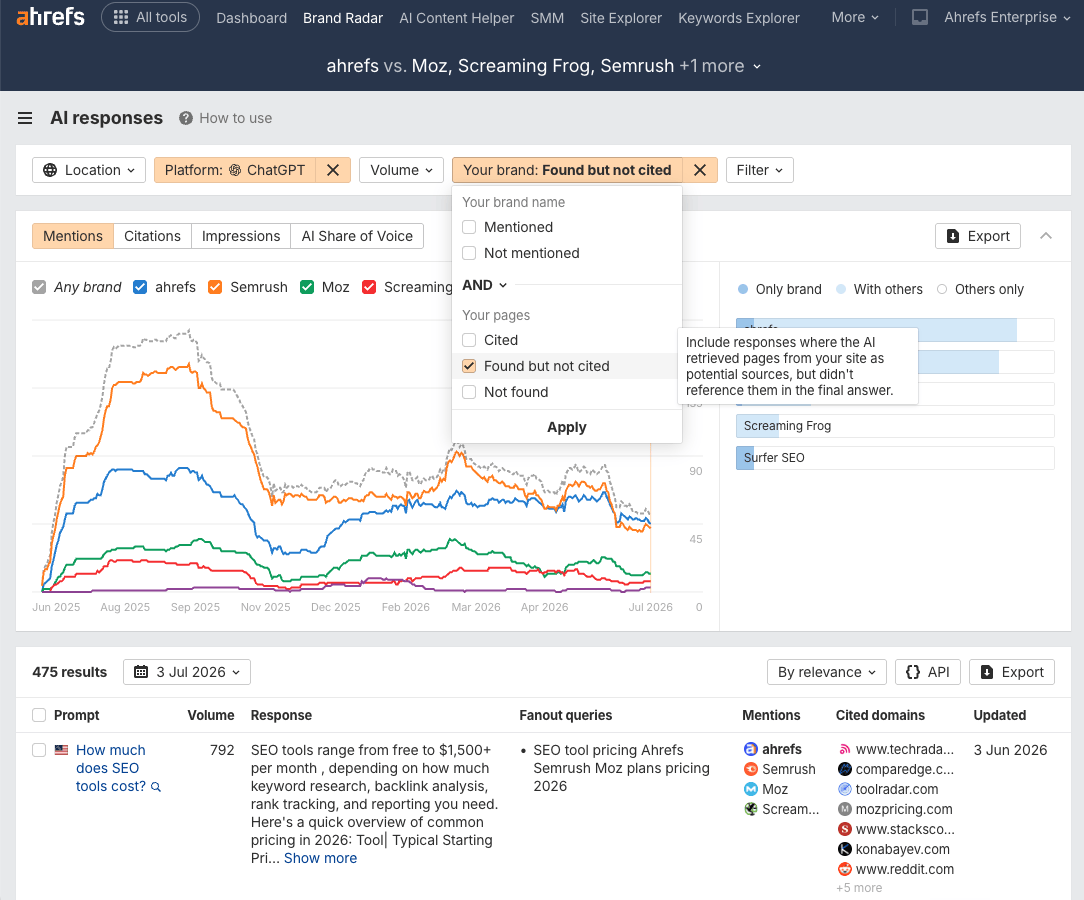Click the With others legend dot
Screen dimensions: 1084x900
[841, 290]
